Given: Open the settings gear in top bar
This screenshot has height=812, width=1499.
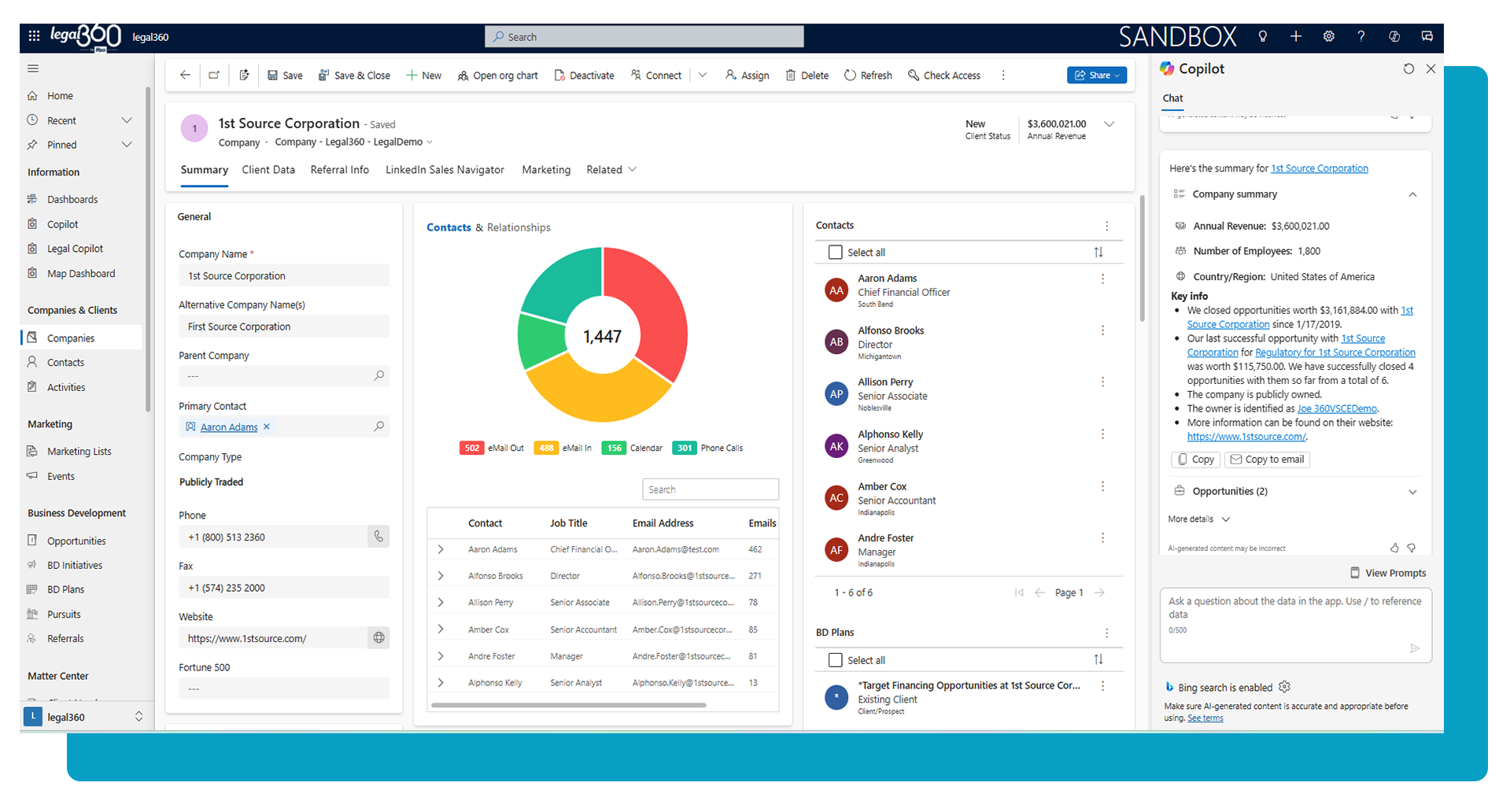Looking at the screenshot, I should 1328,36.
